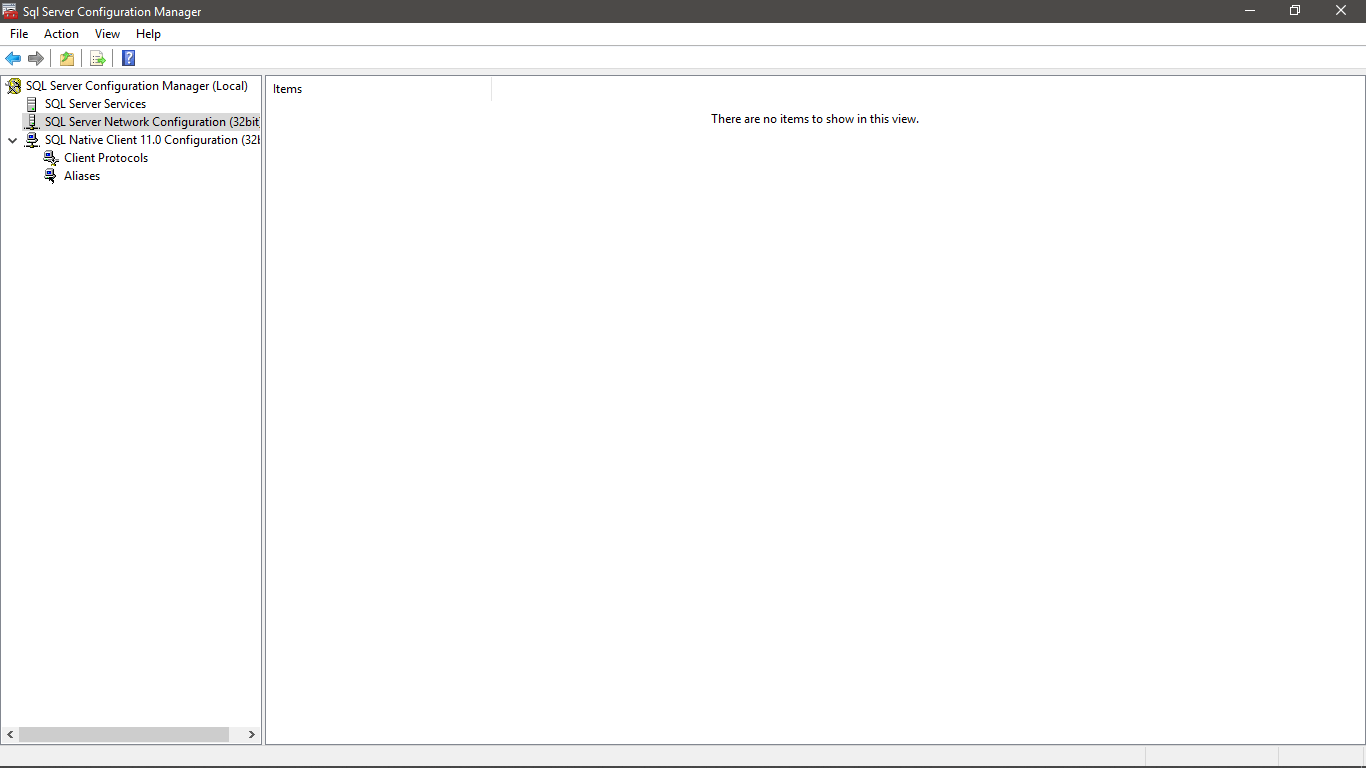Screen dimensions: 1366x768
Task: Click the Client Protocols node icon
Action: (51, 158)
